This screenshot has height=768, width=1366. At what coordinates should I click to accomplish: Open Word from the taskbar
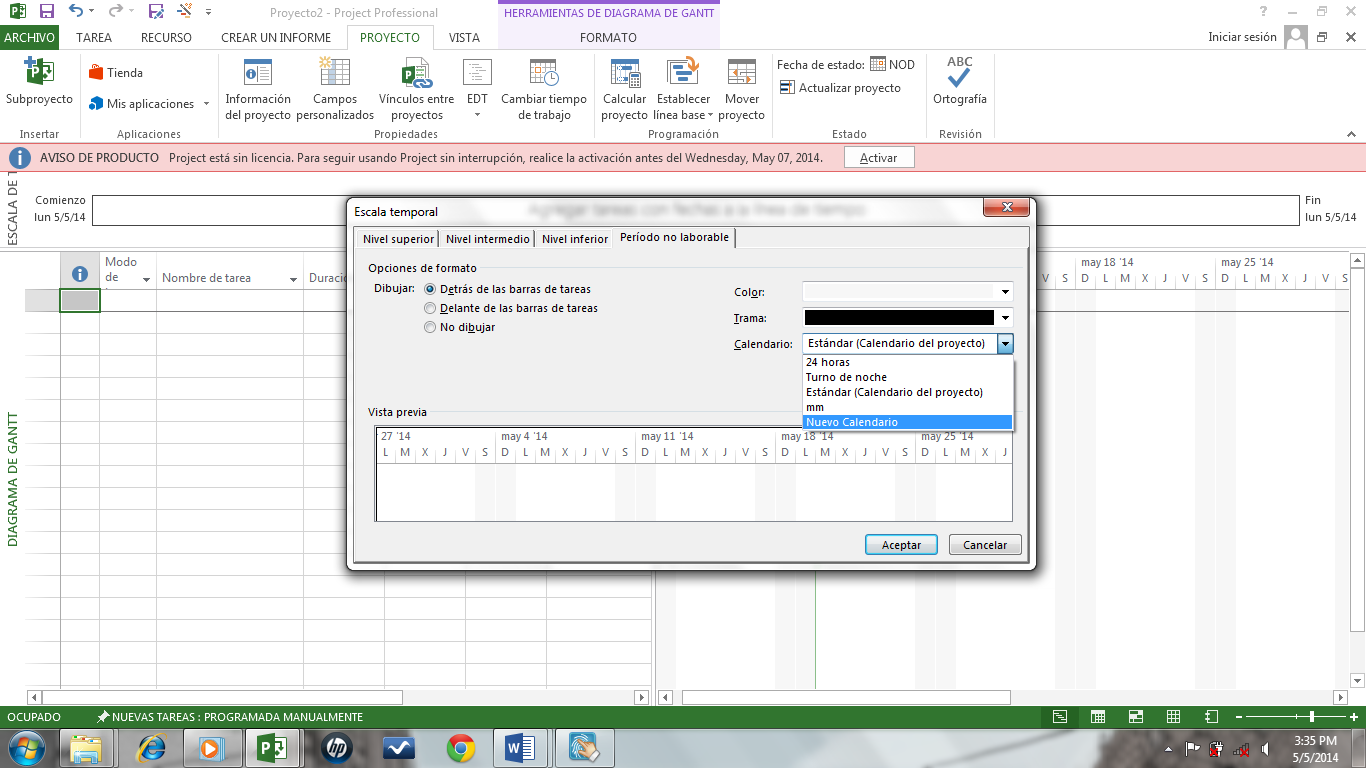tap(521, 748)
